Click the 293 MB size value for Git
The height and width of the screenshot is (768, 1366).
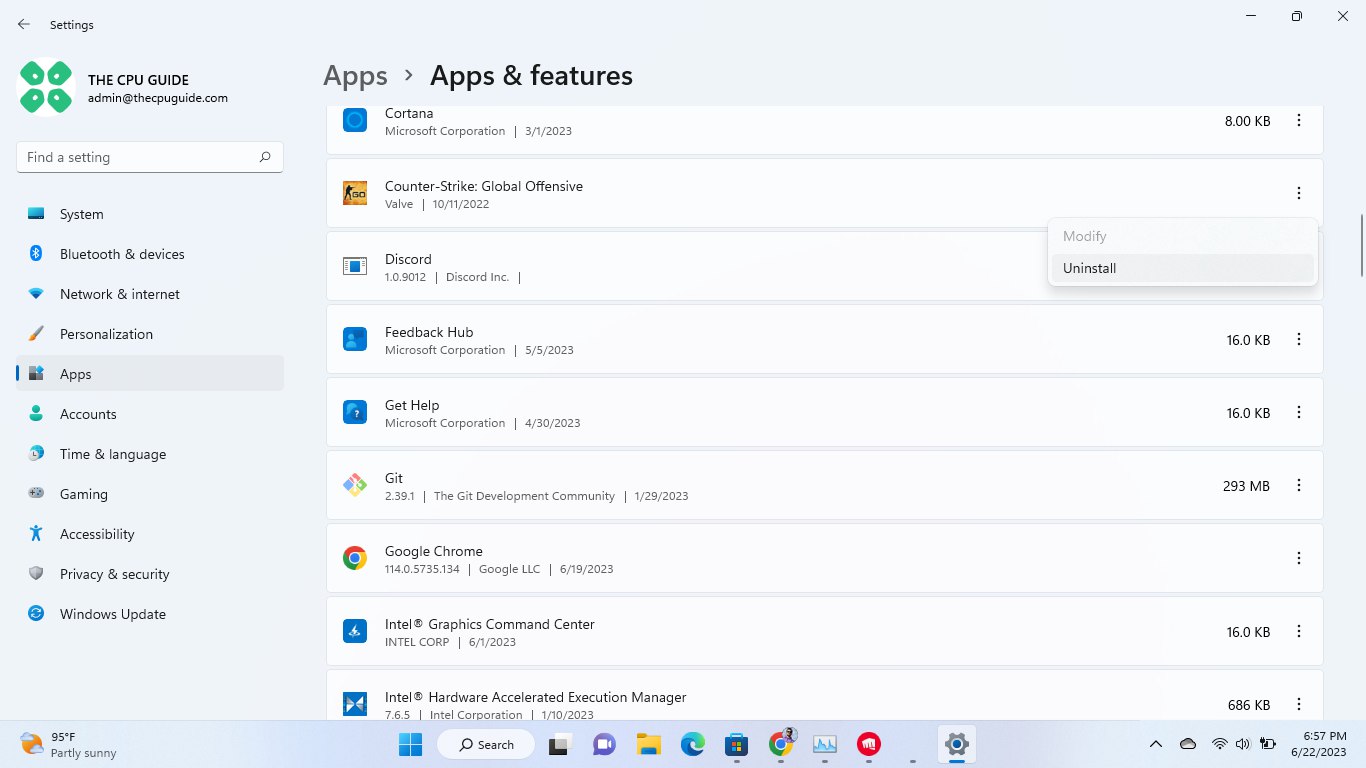coord(1246,486)
